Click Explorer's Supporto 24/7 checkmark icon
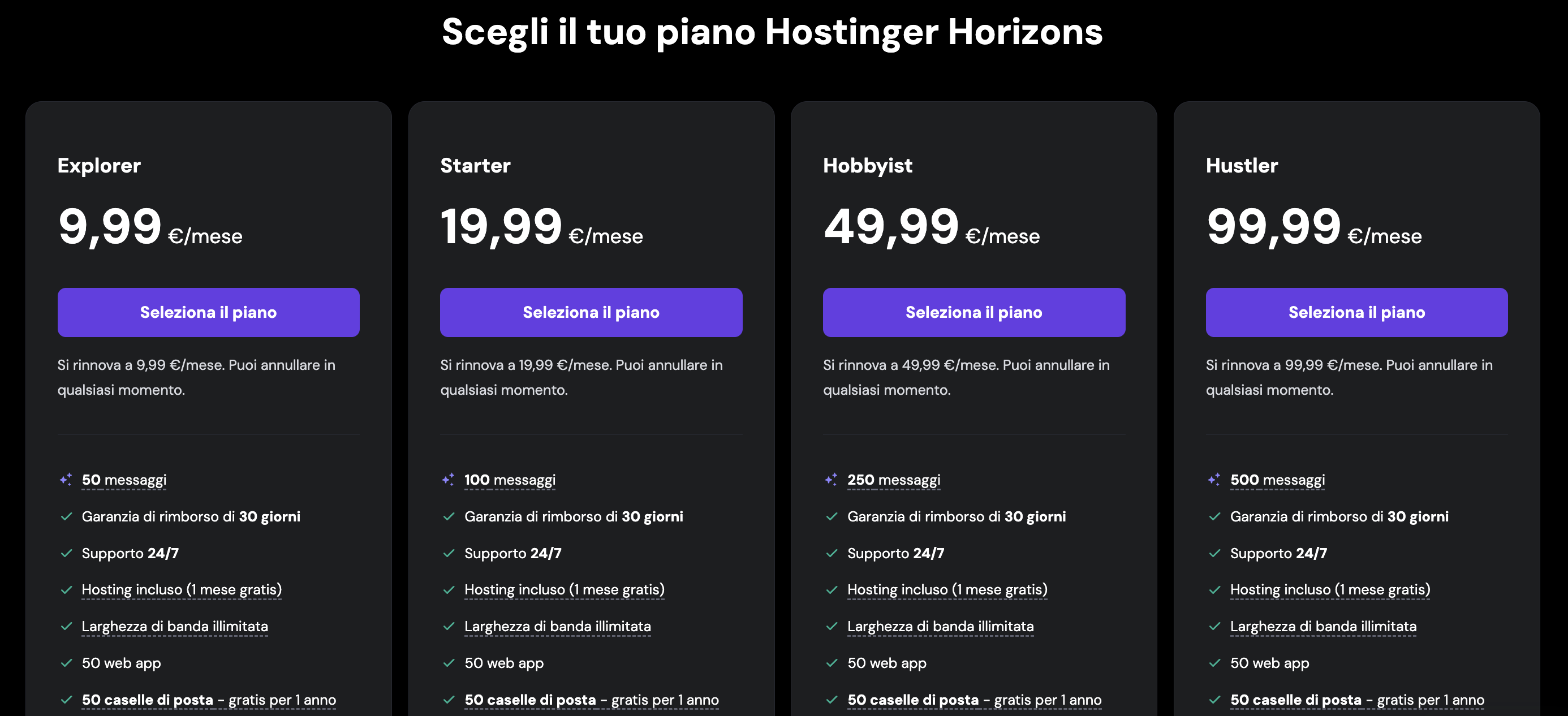This screenshot has height=716, width=1568. [x=66, y=554]
